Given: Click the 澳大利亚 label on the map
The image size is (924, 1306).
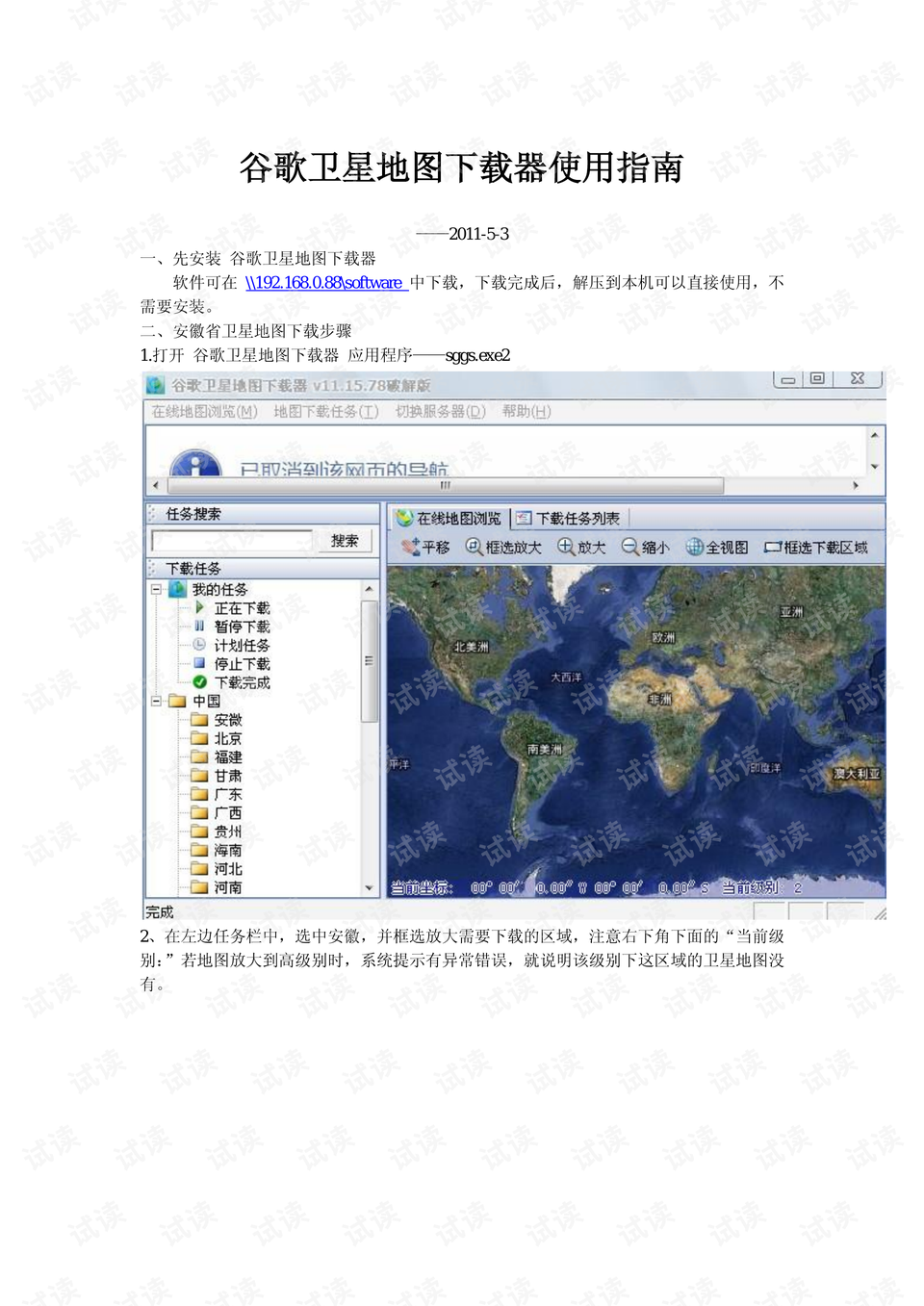Looking at the screenshot, I should coord(857,773).
